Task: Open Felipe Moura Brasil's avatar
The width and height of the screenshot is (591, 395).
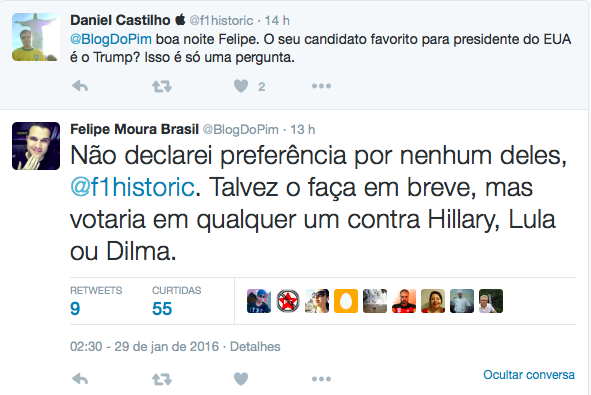Action: pos(36,146)
